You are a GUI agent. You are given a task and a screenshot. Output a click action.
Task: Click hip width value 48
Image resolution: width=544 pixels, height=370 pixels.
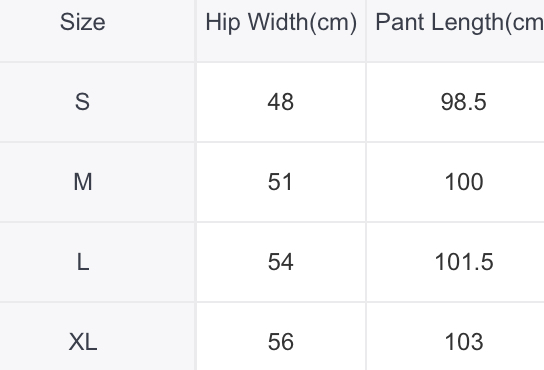pos(281,102)
